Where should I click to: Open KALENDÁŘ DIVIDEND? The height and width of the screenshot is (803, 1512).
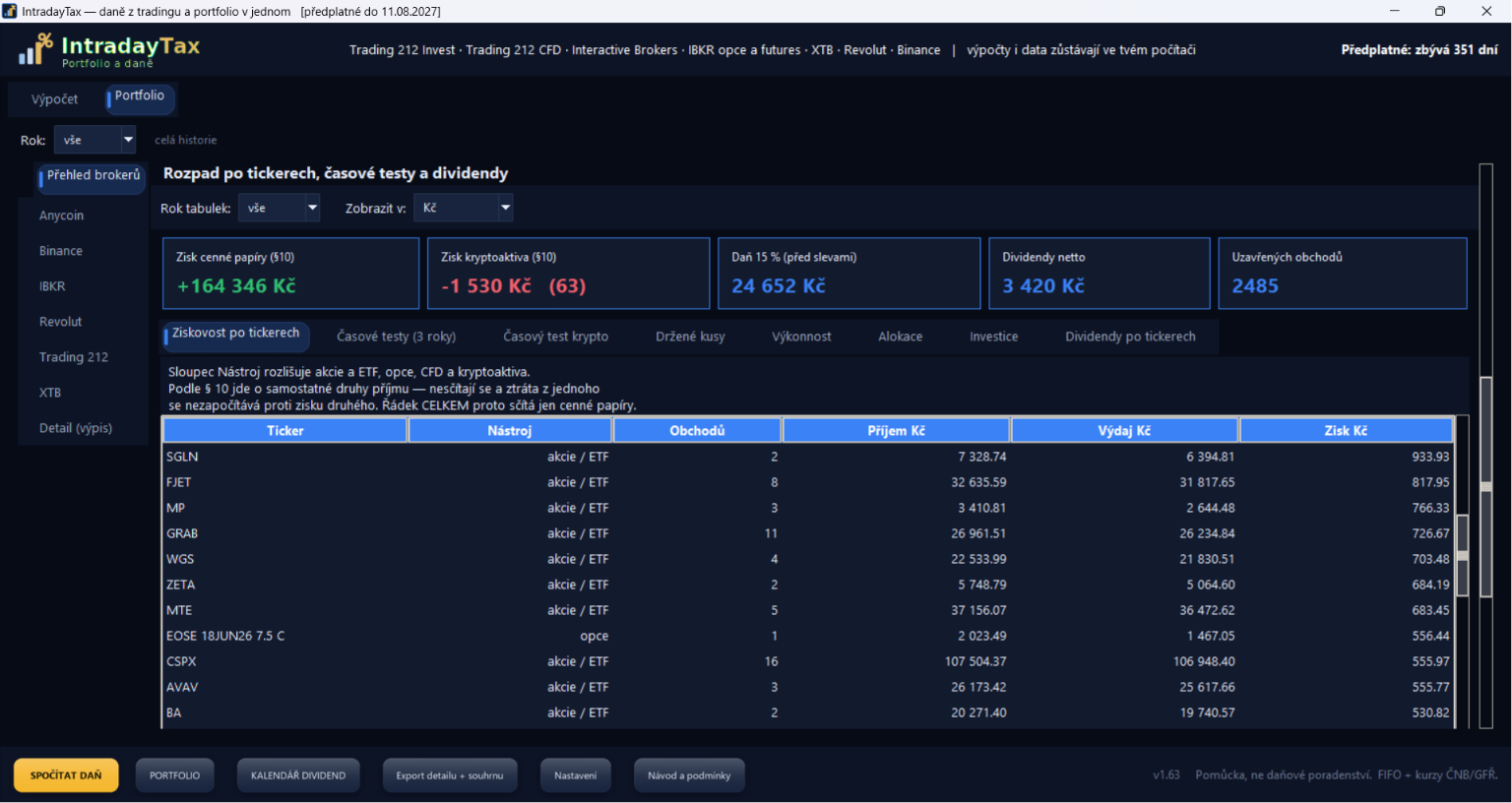(298, 775)
